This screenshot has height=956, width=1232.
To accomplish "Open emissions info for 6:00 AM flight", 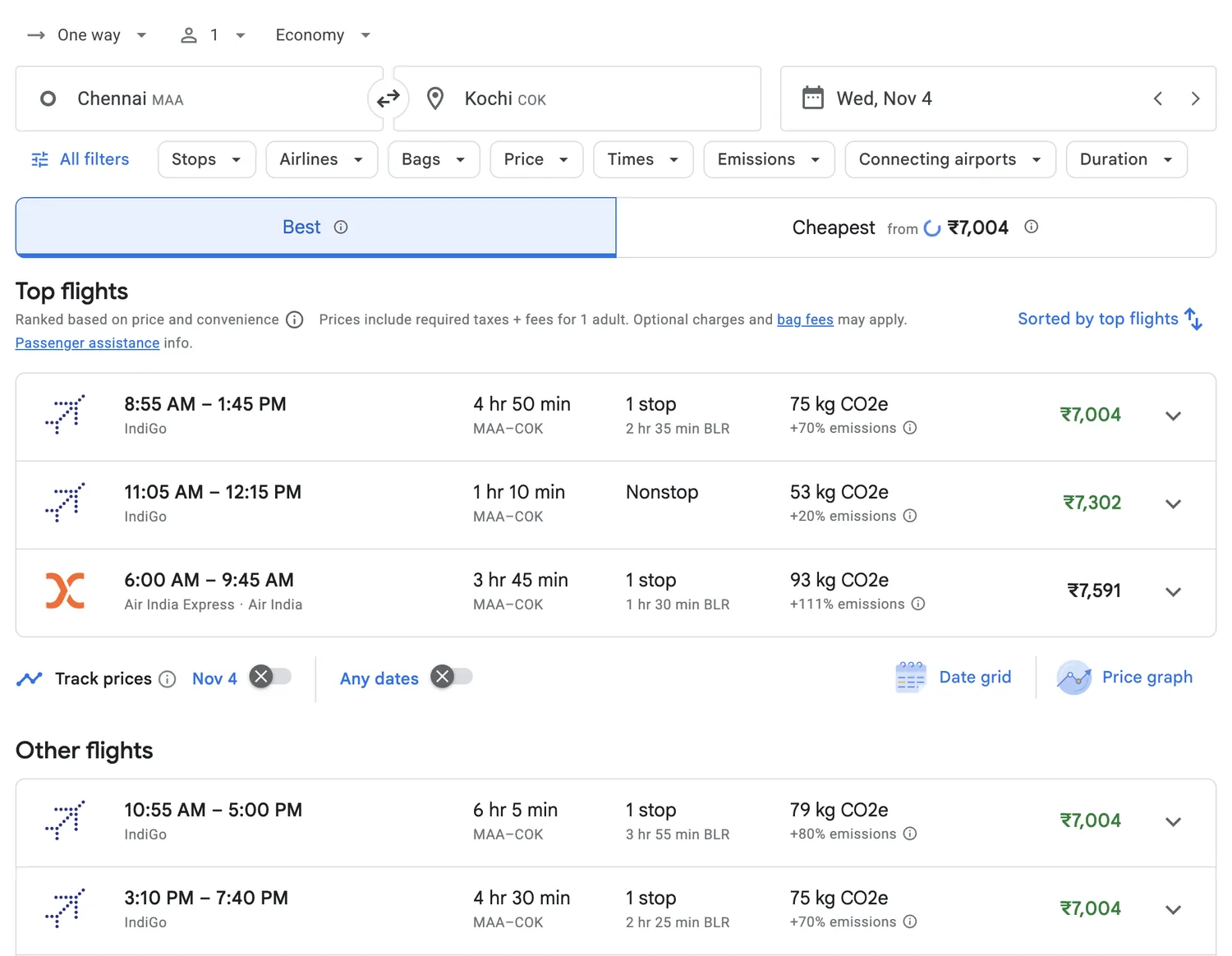I will 918,604.
